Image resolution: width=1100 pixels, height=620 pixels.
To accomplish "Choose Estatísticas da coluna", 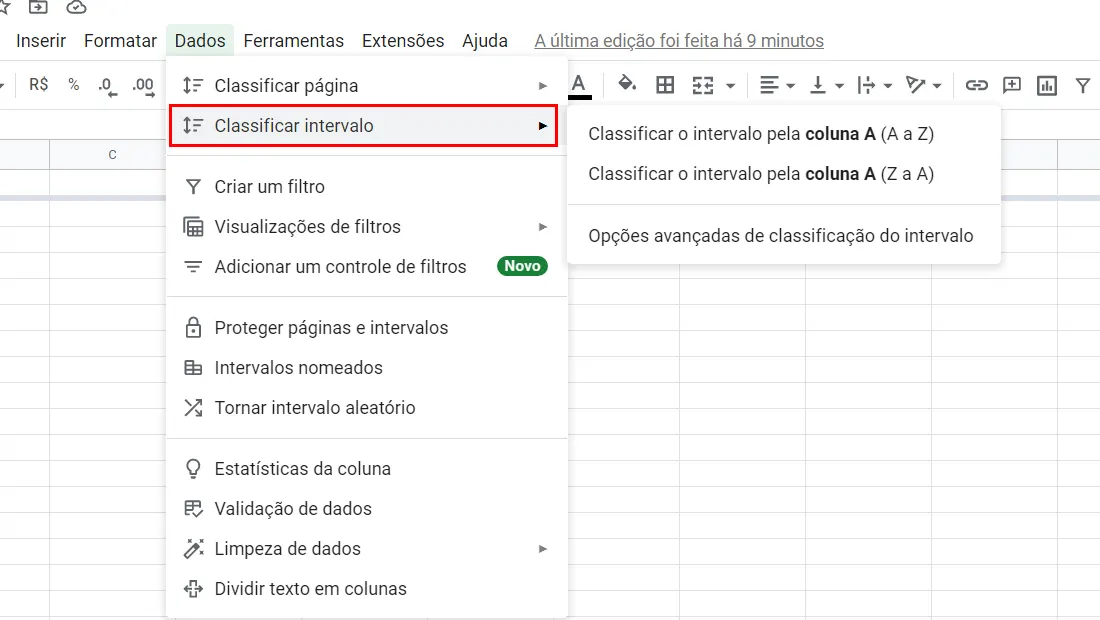I will pos(366,469).
